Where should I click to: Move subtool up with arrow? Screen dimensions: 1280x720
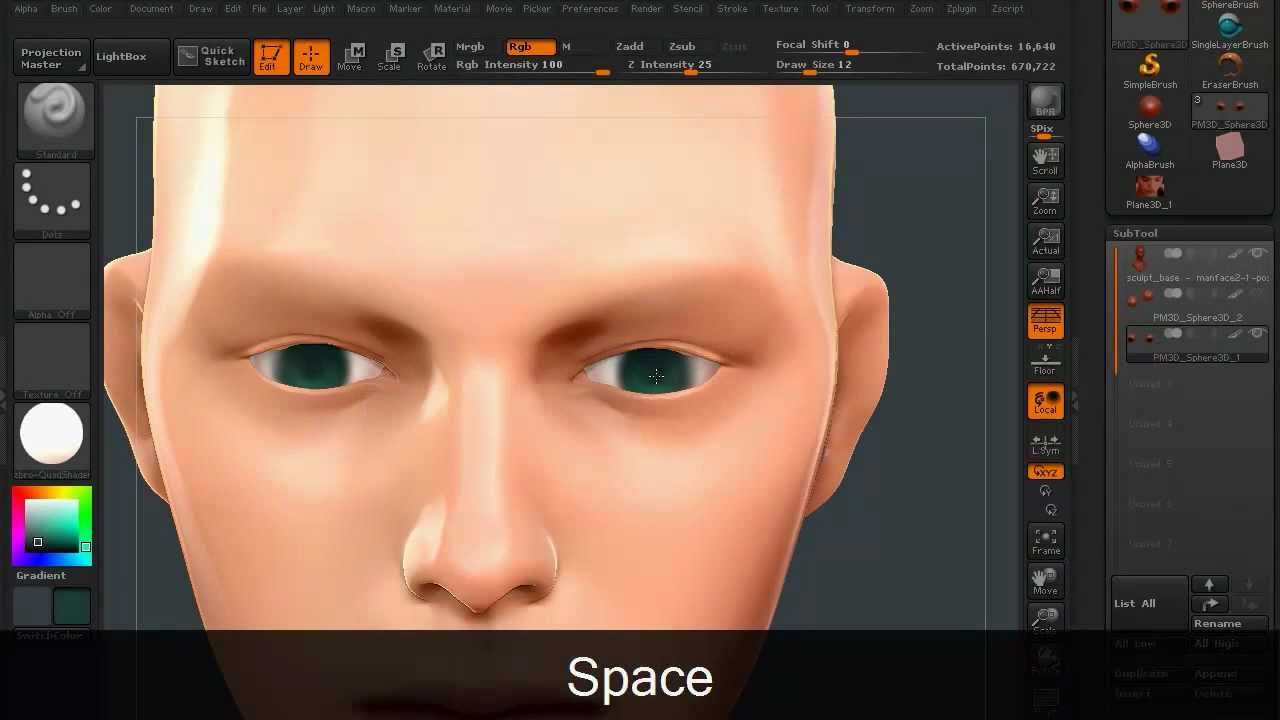[1209, 584]
